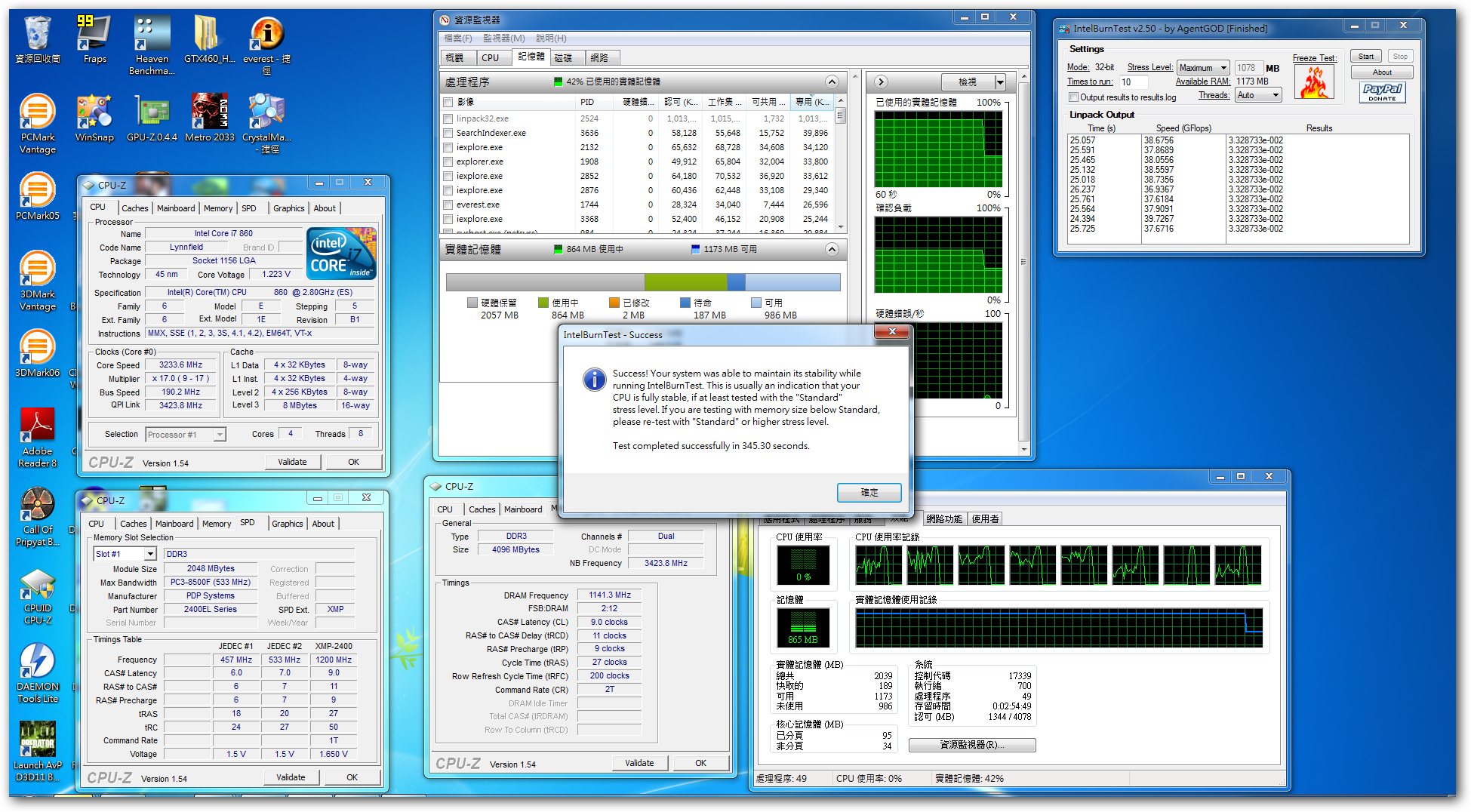The image size is (1471, 812).
Task: Switch to CPU tab in Resource Monitor
Action: tap(490, 57)
